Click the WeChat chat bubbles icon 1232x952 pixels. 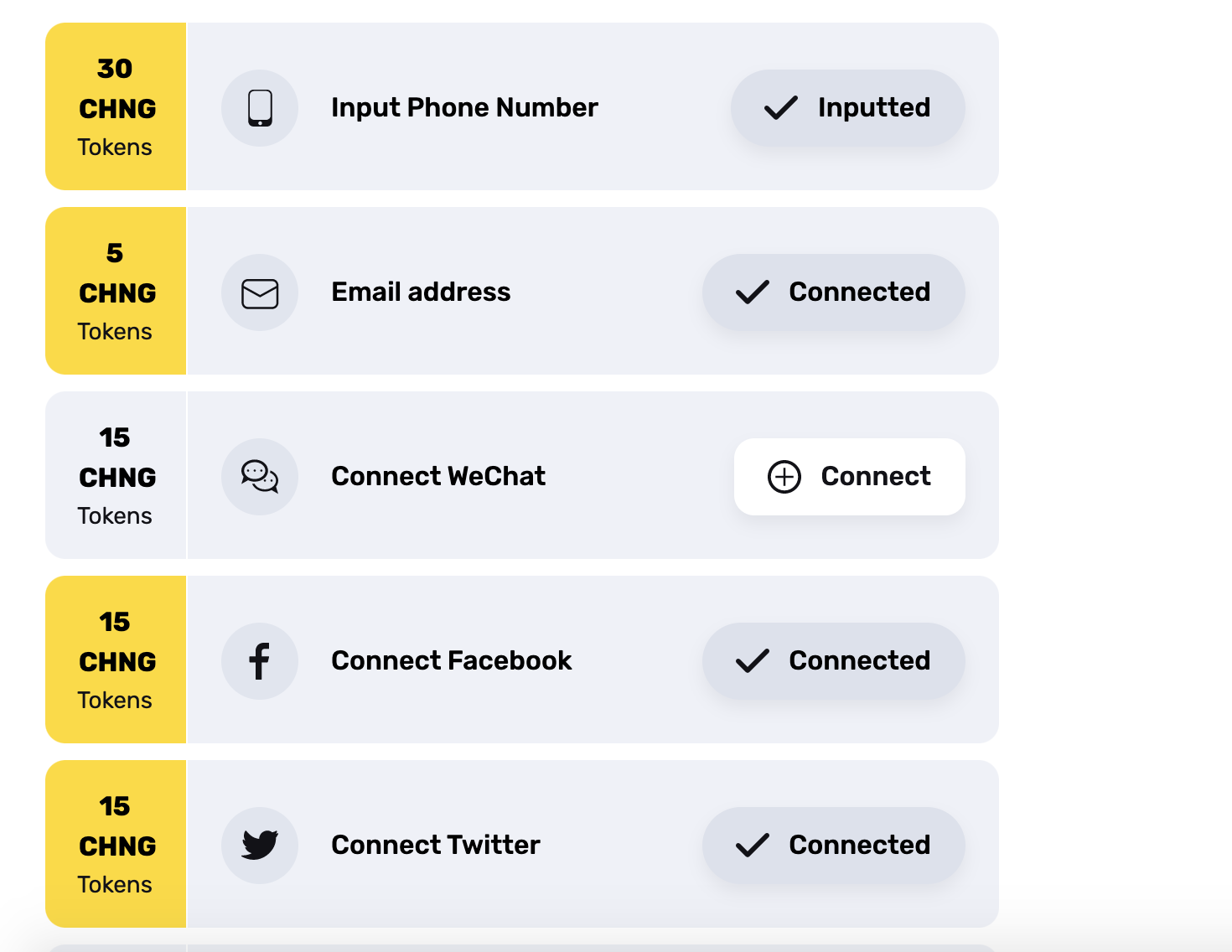260,477
